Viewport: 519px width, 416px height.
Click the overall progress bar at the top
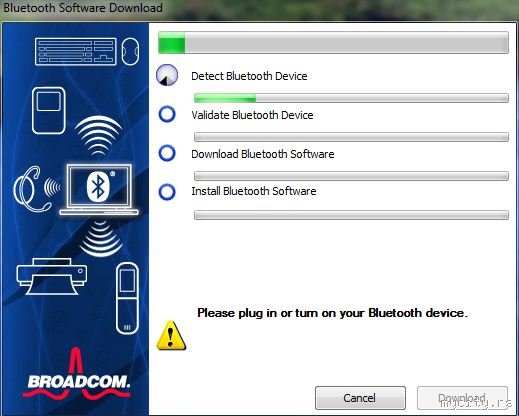tap(333, 43)
